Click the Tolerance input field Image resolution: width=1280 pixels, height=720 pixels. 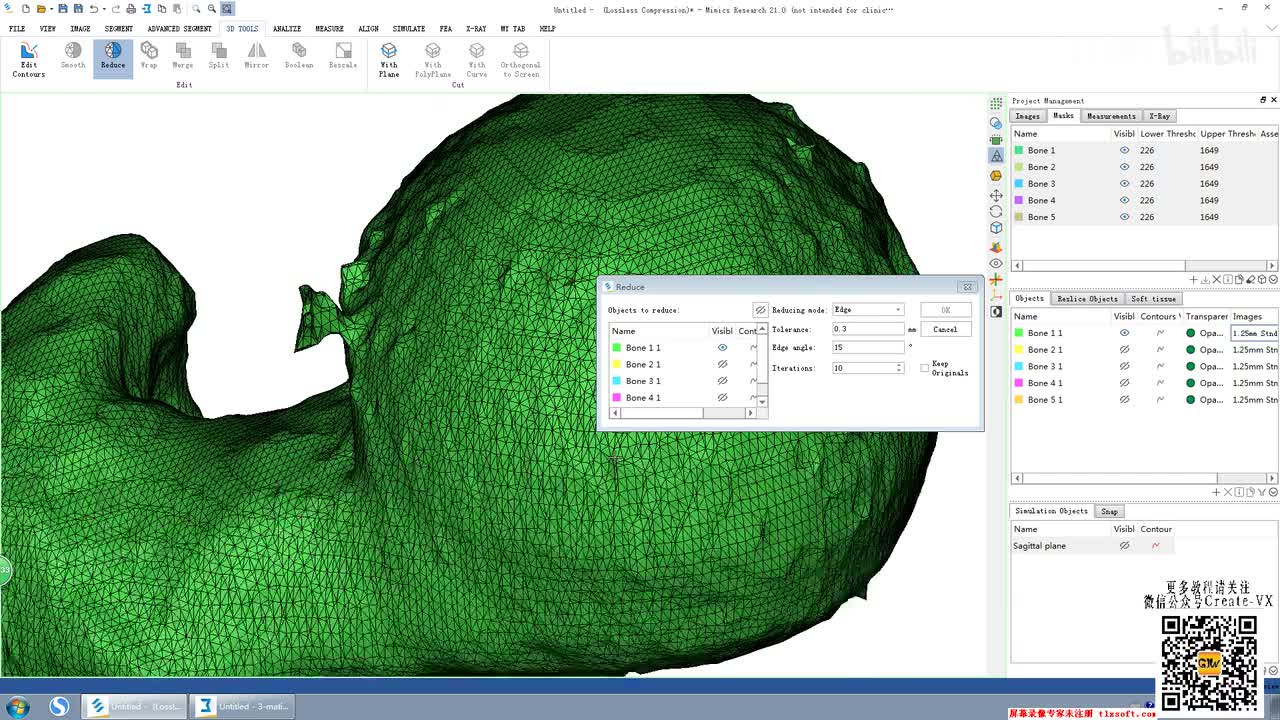click(x=867, y=329)
